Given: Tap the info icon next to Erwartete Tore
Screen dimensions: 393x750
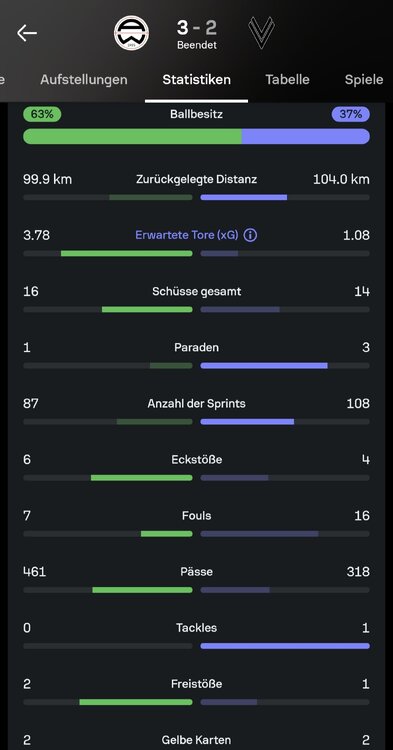Looking at the screenshot, I should [250, 235].
